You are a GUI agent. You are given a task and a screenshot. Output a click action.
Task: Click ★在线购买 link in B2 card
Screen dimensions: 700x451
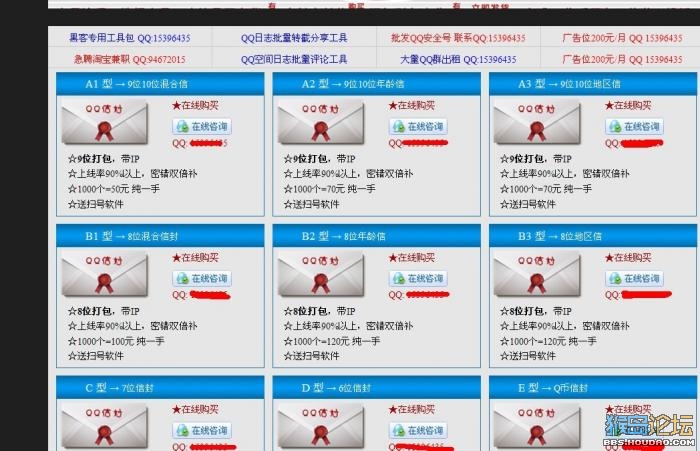point(411,258)
